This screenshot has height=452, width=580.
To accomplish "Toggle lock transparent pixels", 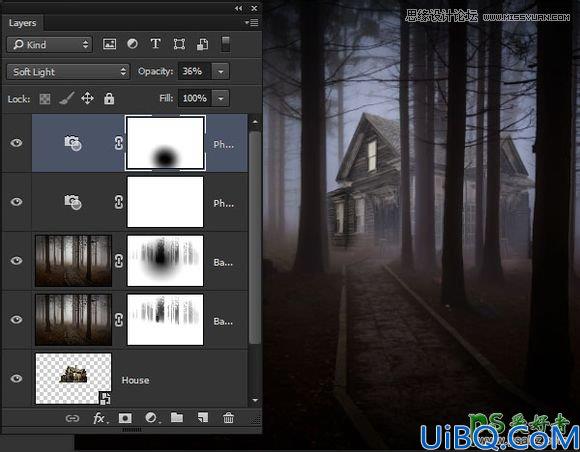I will click(45, 99).
